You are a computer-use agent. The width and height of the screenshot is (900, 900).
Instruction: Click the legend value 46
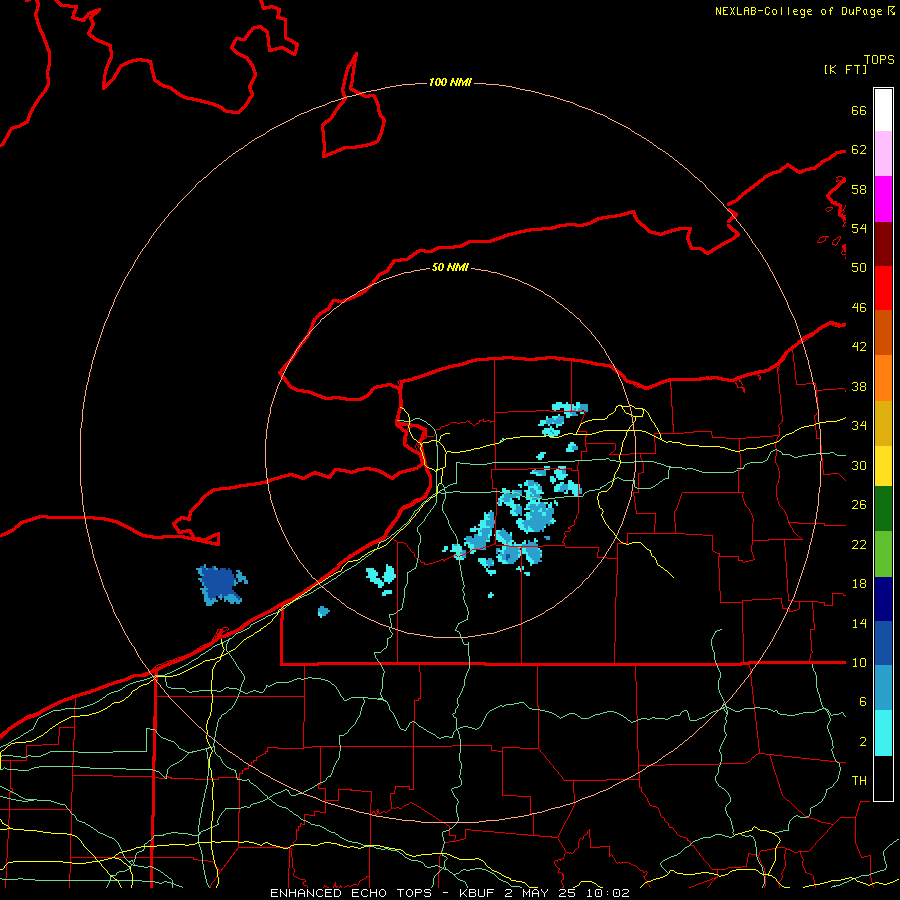pyautogui.click(x=859, y=308)
